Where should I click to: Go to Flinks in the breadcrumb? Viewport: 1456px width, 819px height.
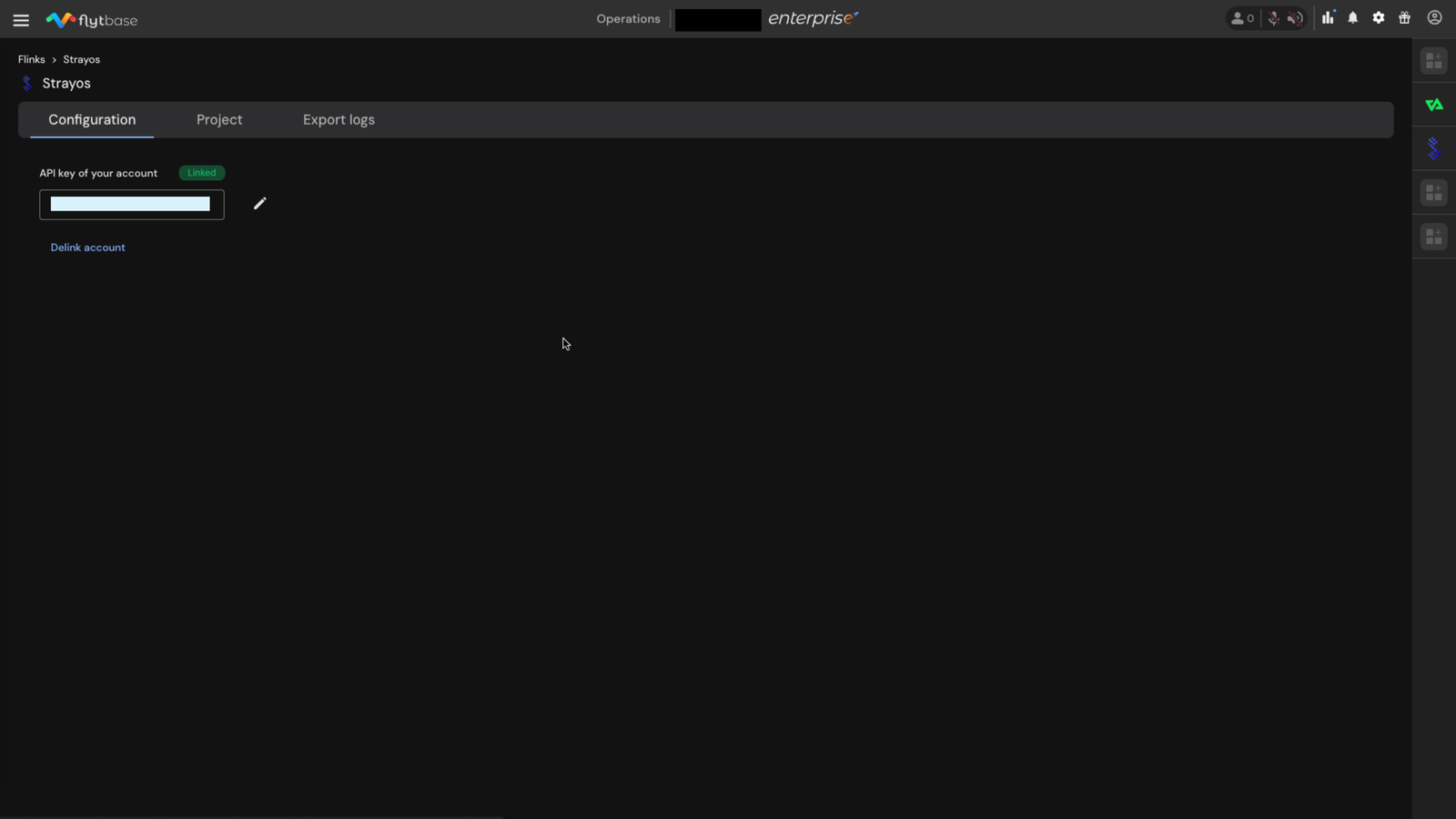[31, 59]
